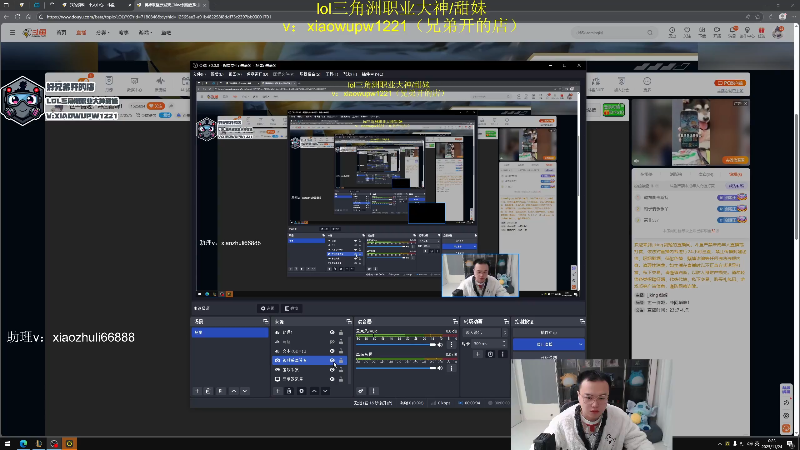This screenshot has width=800, height=450.
Task: Open Microsoft Edge from Windows taskbar
Action: coord(23,443)
